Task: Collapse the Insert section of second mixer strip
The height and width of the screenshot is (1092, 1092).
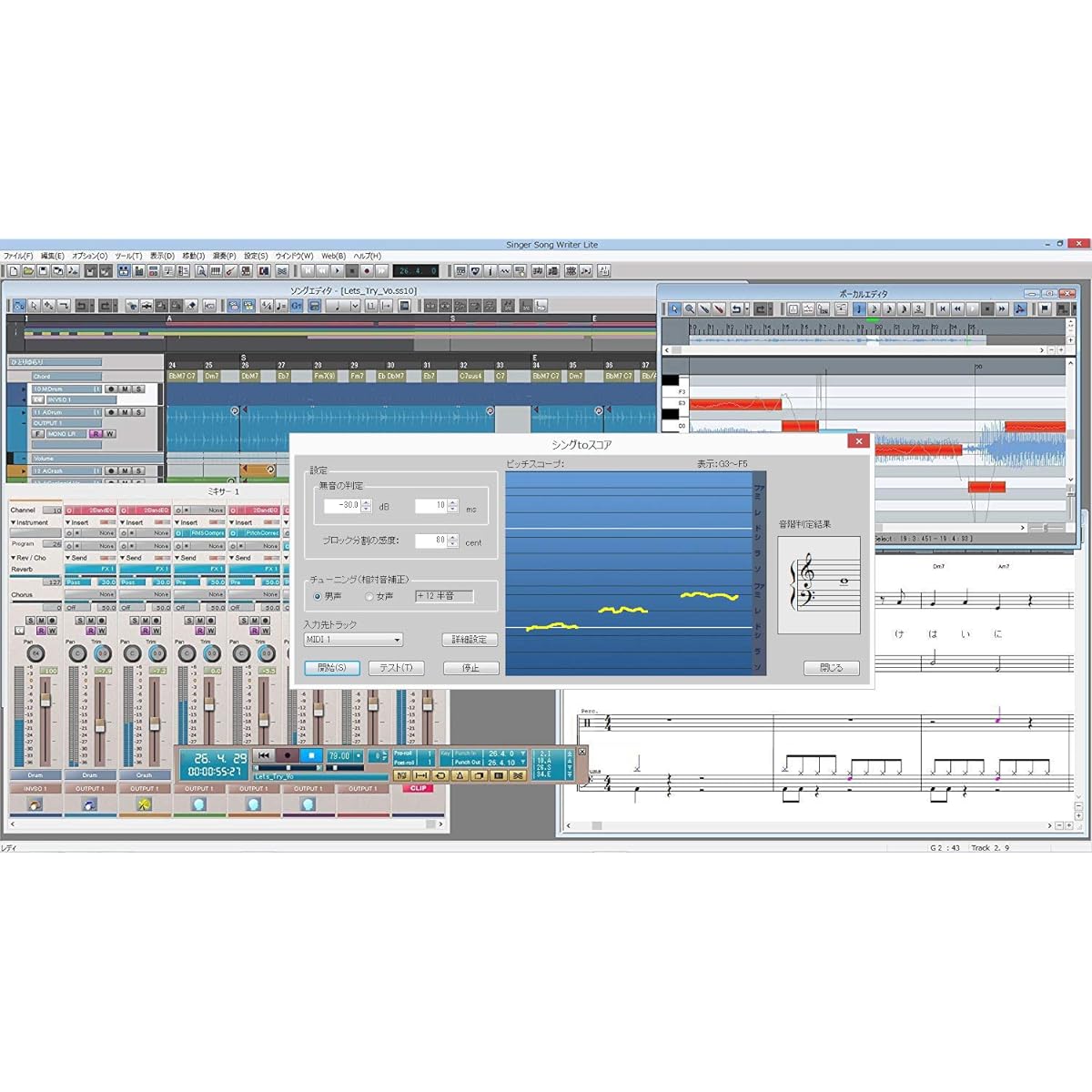Action: point(68,522)
